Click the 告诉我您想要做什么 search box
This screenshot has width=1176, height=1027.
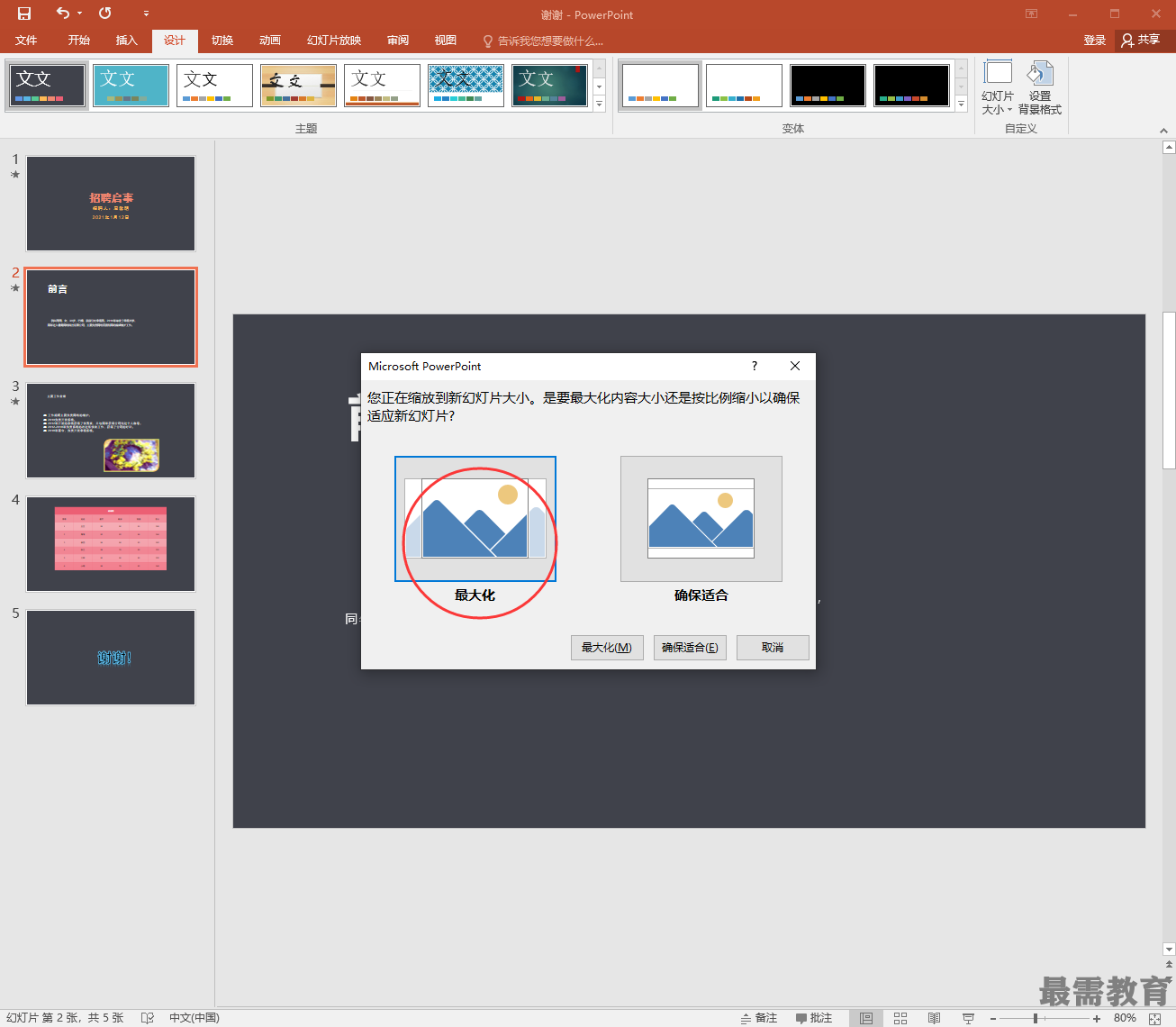click(543, 41)
